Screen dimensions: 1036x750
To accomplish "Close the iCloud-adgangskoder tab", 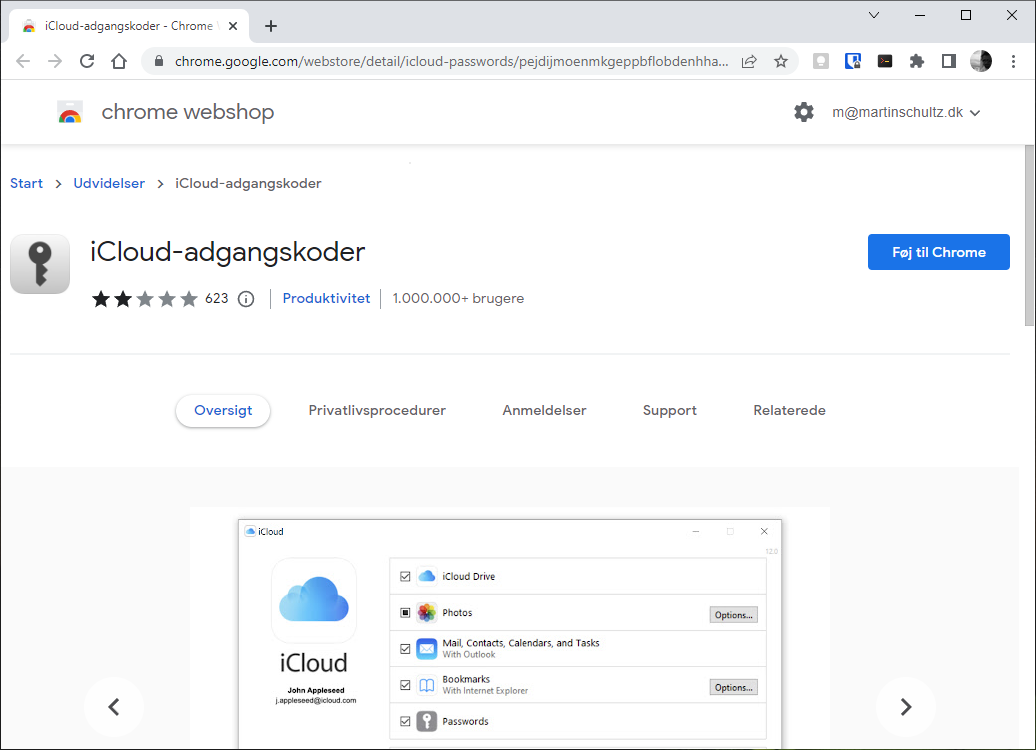I will (233, 26).
